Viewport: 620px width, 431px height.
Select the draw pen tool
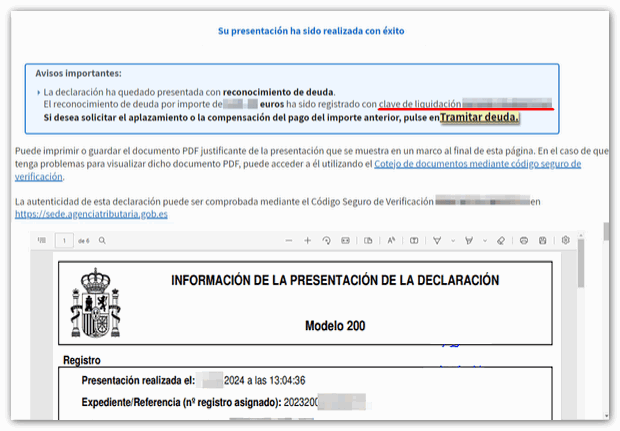tap(437, 241)
